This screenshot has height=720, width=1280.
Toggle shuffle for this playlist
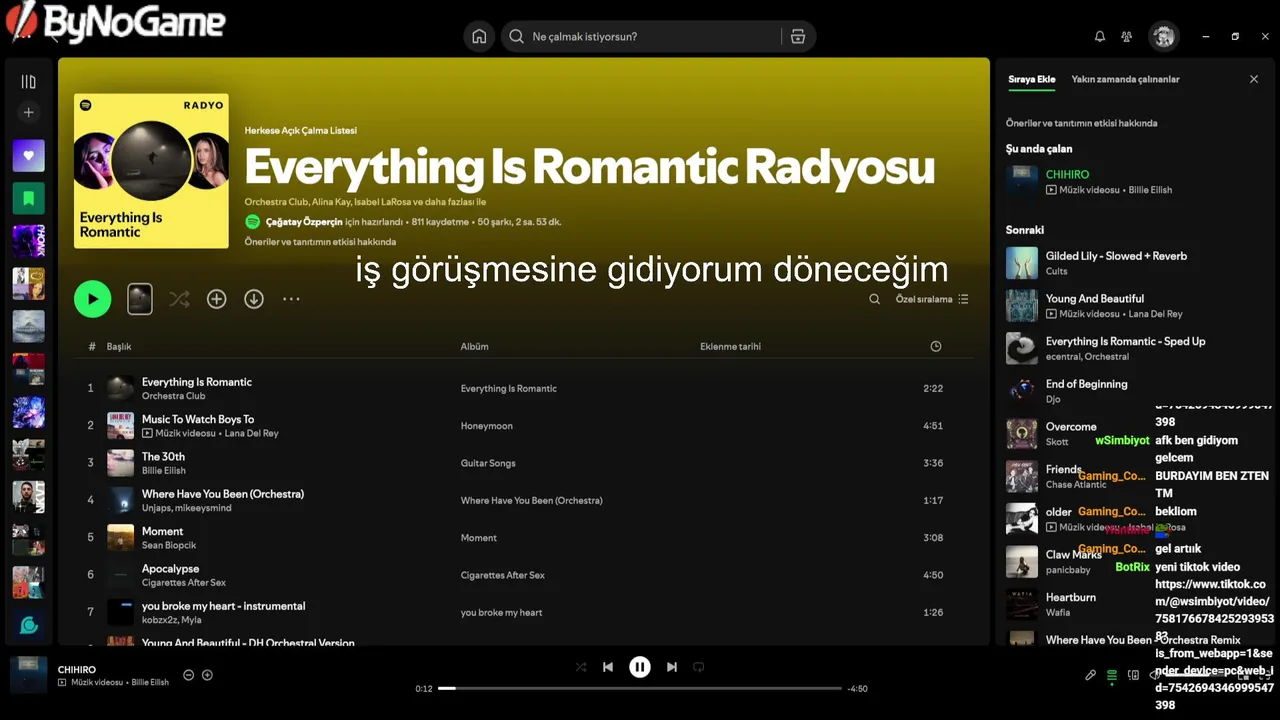click(179, 299)
